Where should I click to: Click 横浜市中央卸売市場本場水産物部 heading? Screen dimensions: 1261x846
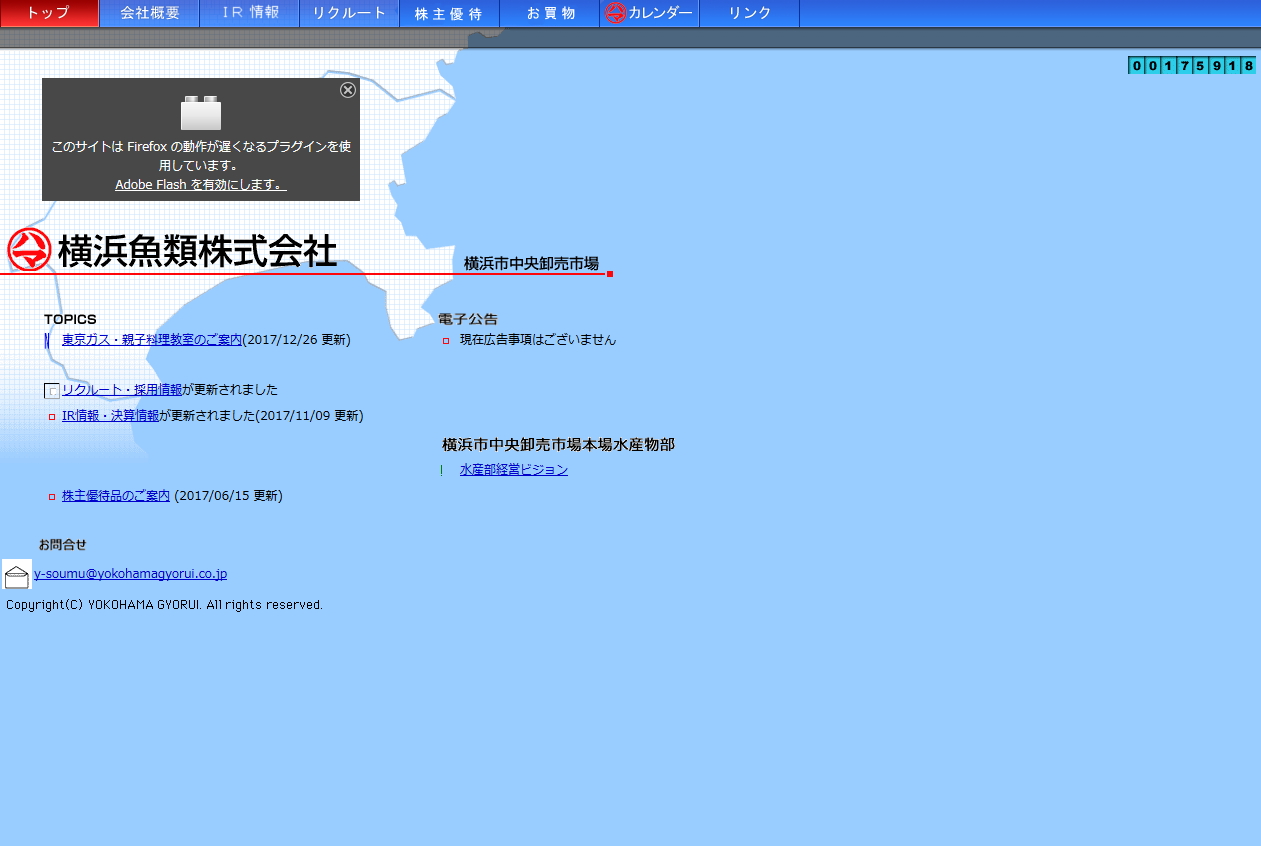tap(559, 445)
